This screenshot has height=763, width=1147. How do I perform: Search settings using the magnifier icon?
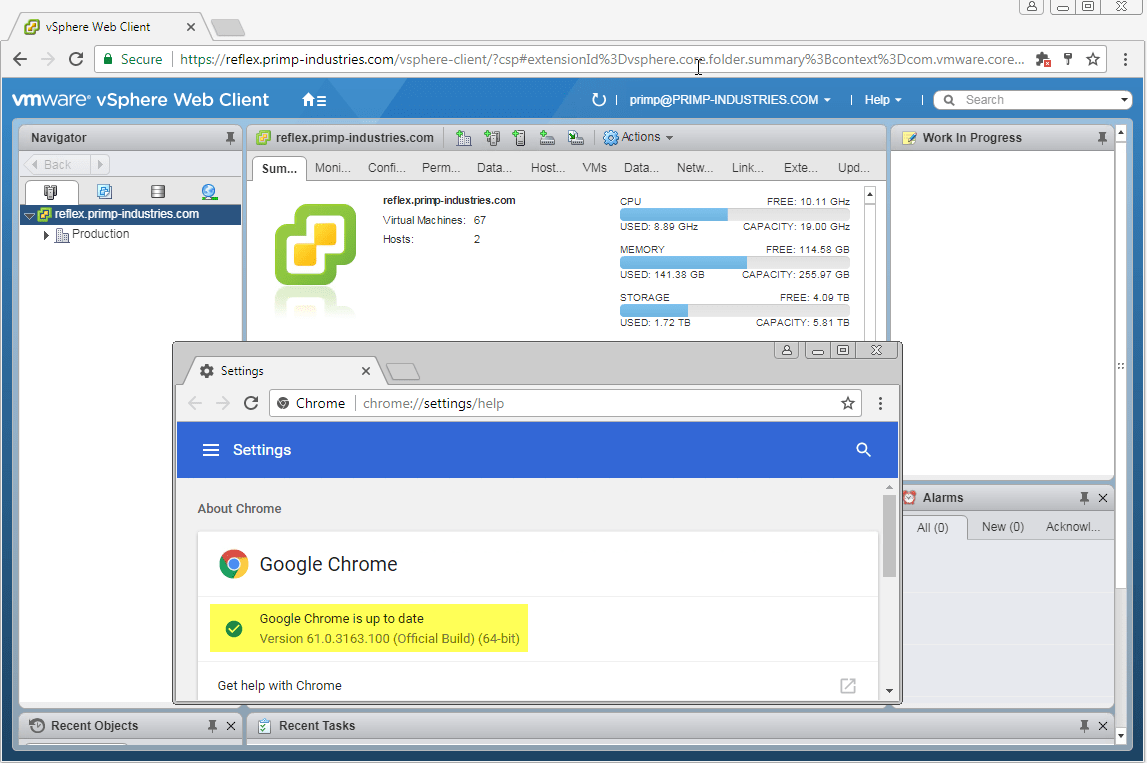863,450
